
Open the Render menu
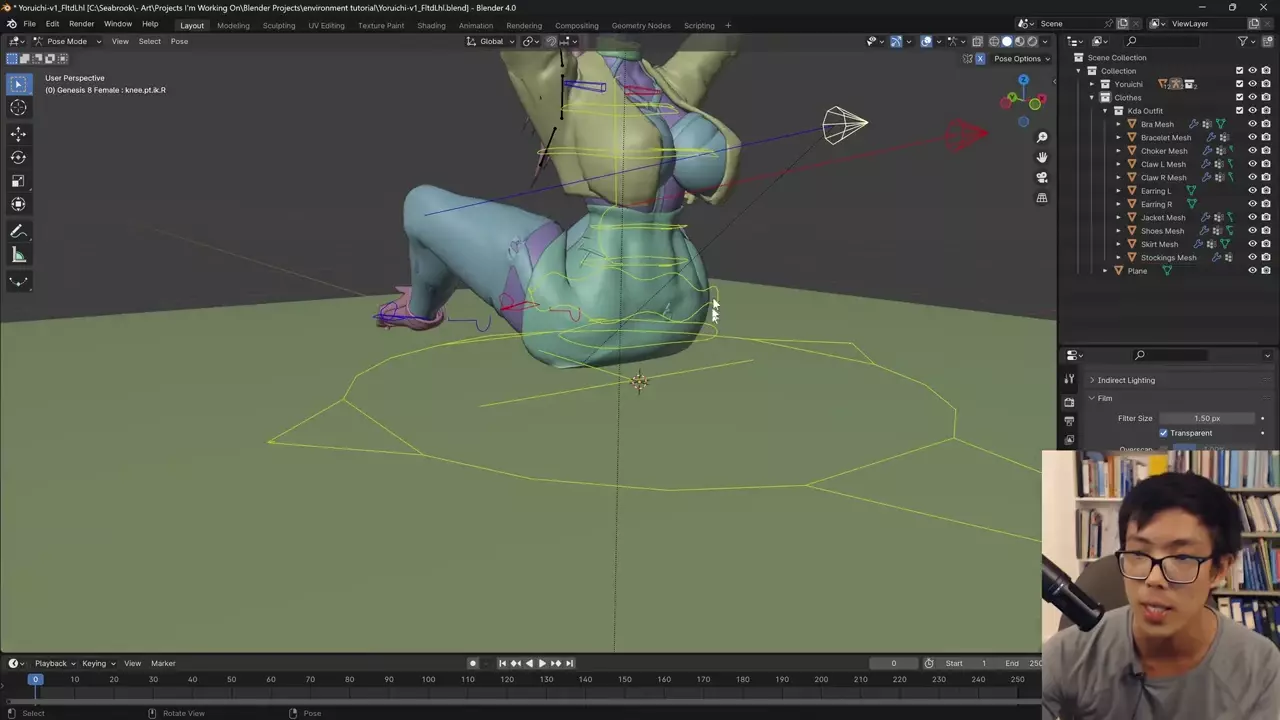pos(81,24)
